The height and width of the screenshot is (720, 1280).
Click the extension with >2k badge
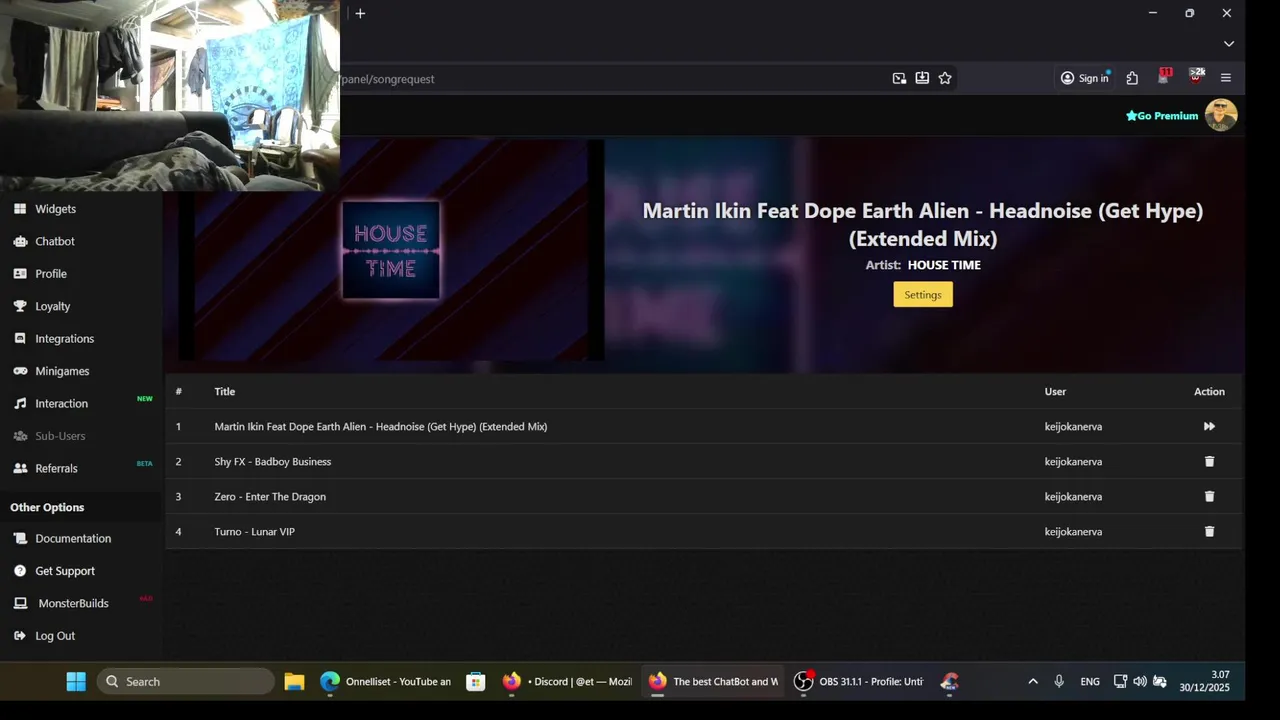[1196, 77]
